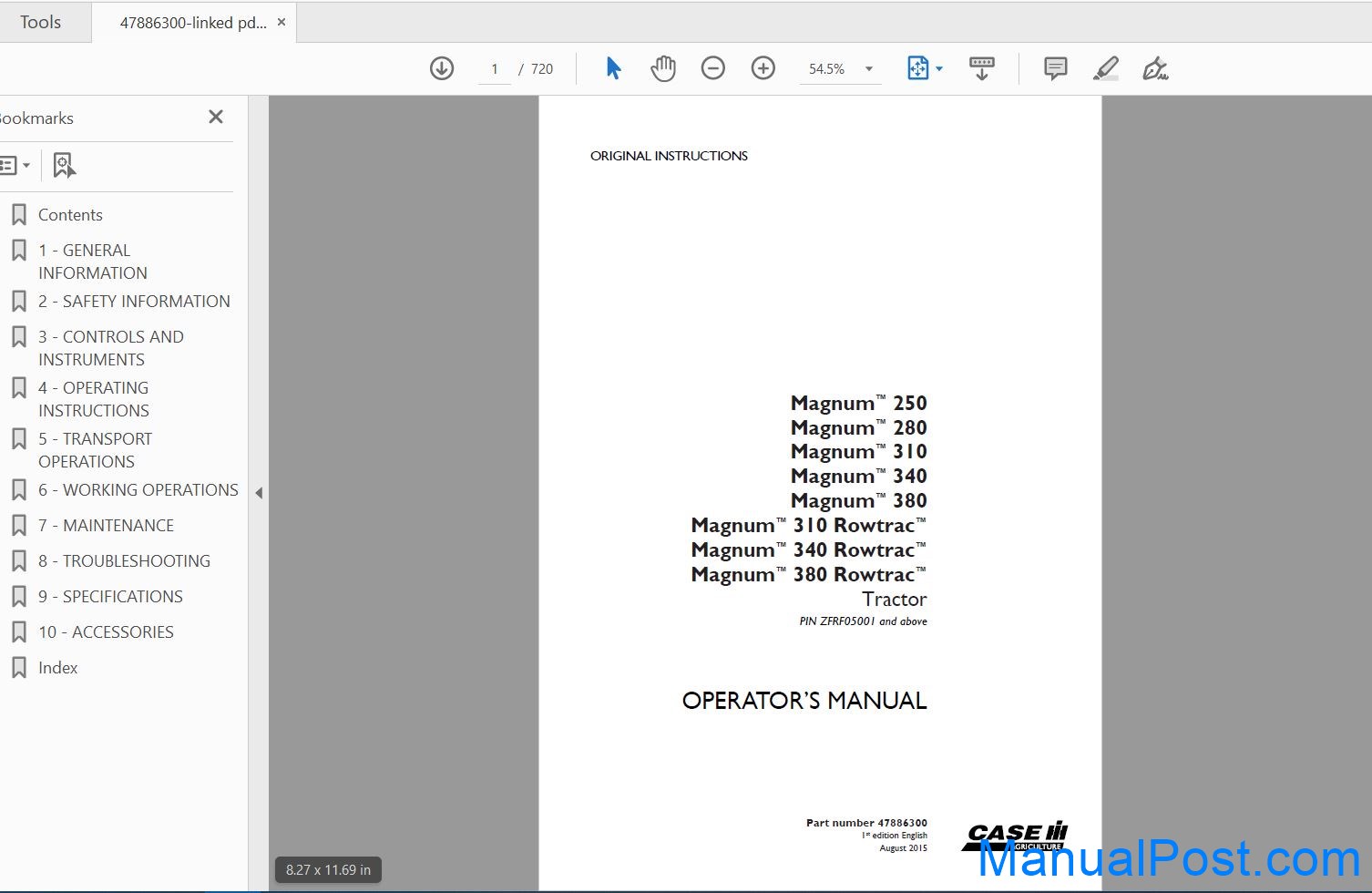
Task: Go to 1 - GENERAL INFORMATION bookmark
Action: (93, 262)
